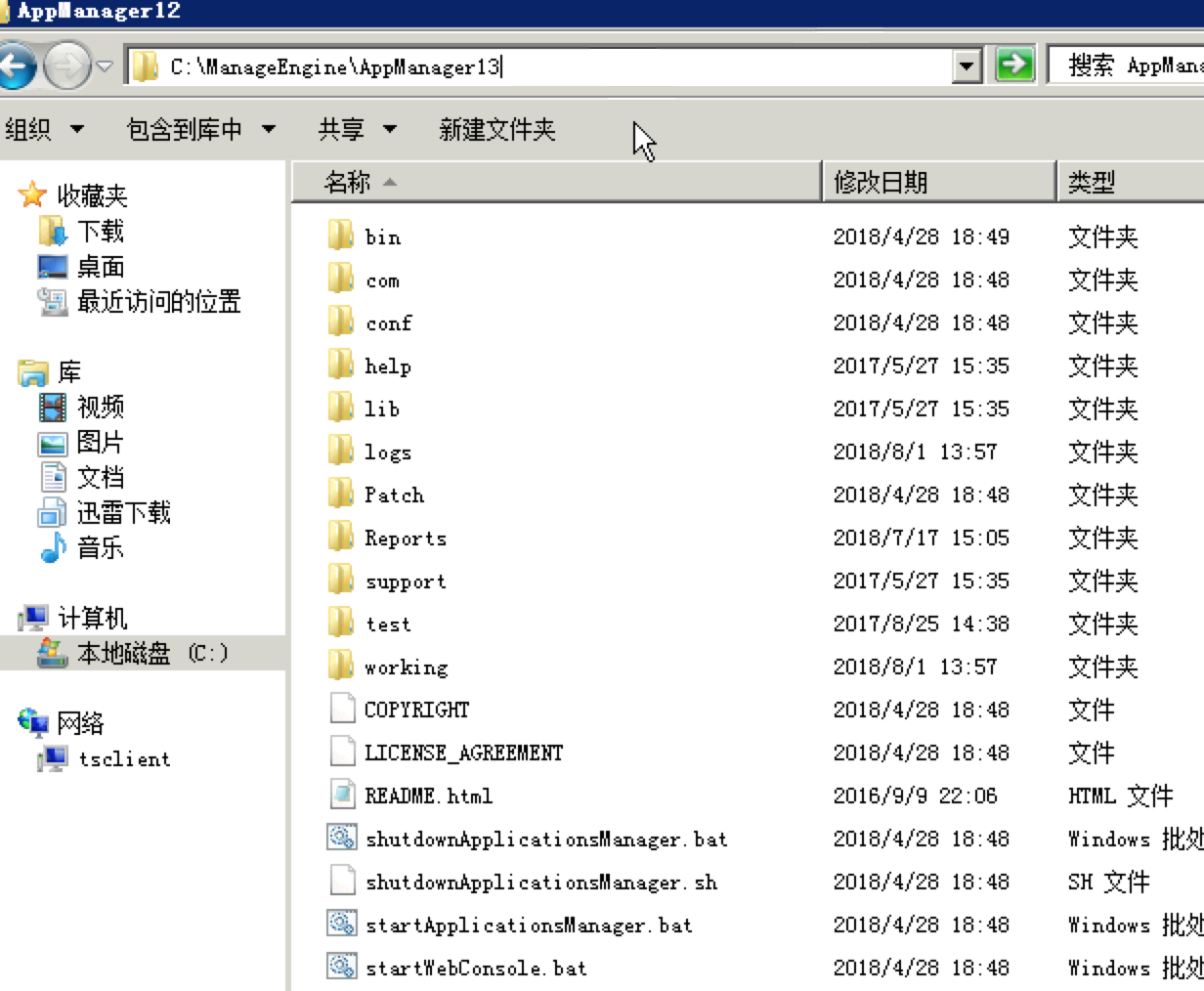Click the support folder icon

341,579
